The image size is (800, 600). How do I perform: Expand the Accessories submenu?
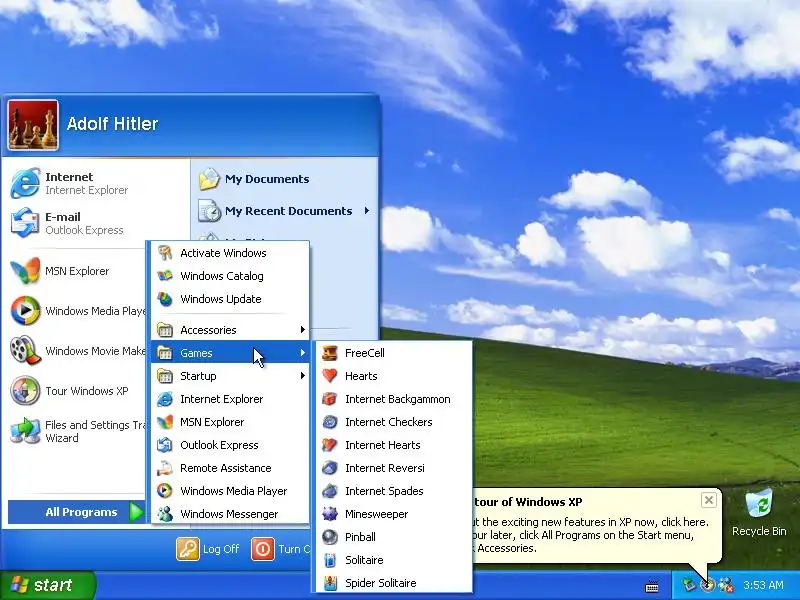pos(230,330)
